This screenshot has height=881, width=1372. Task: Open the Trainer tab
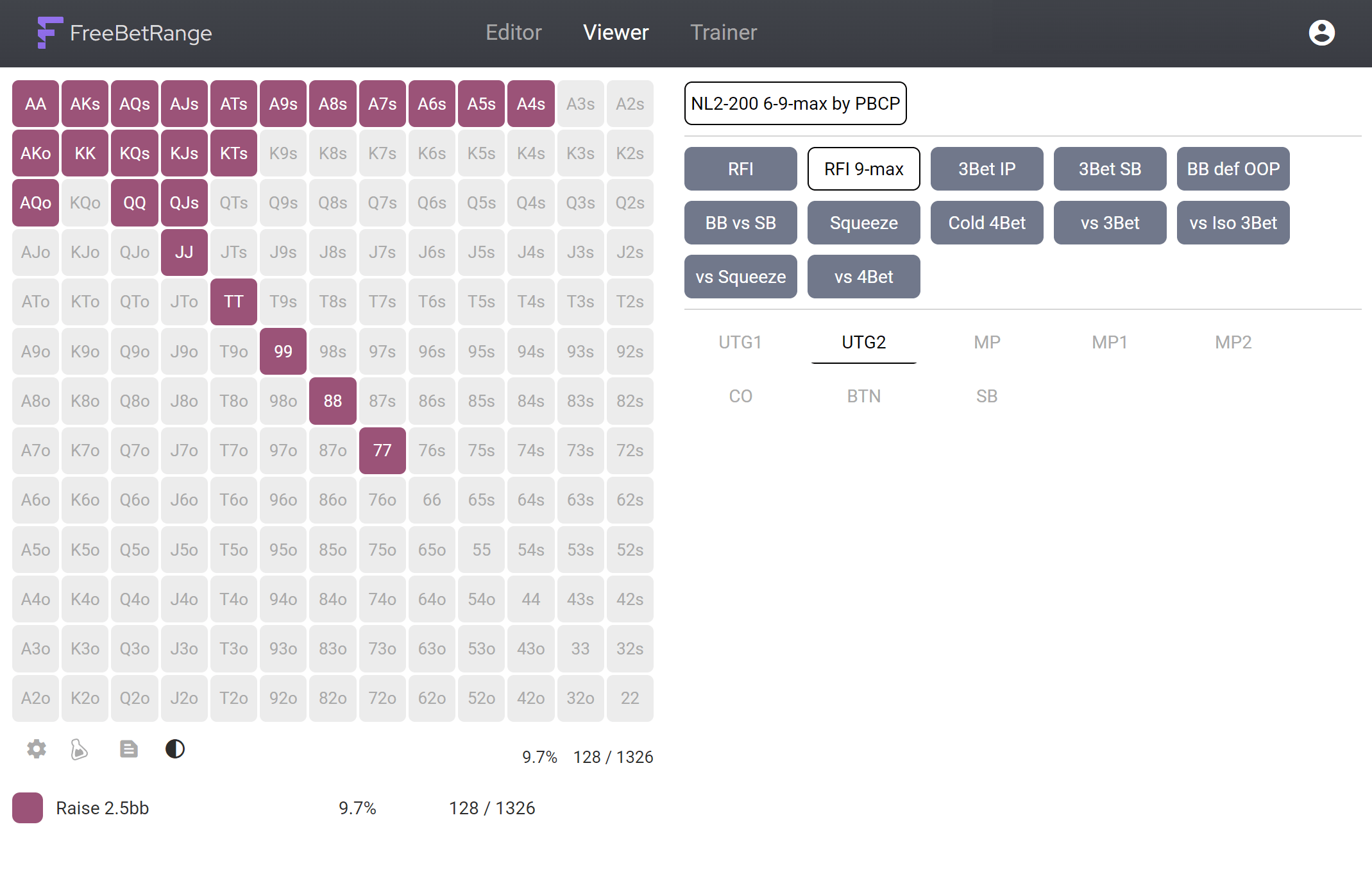point(724,33)
